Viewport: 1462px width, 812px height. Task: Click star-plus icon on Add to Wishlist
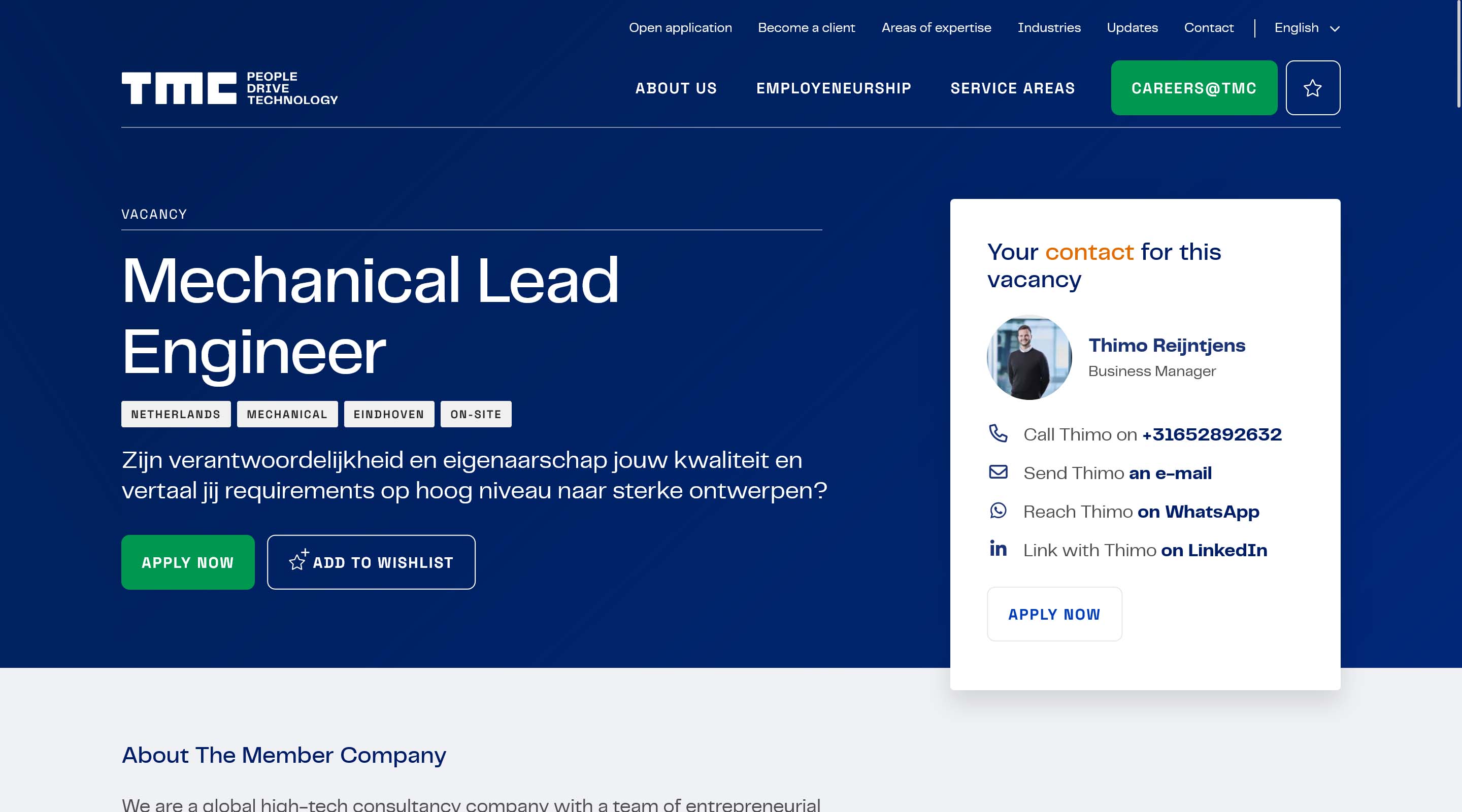click(298, 560)
